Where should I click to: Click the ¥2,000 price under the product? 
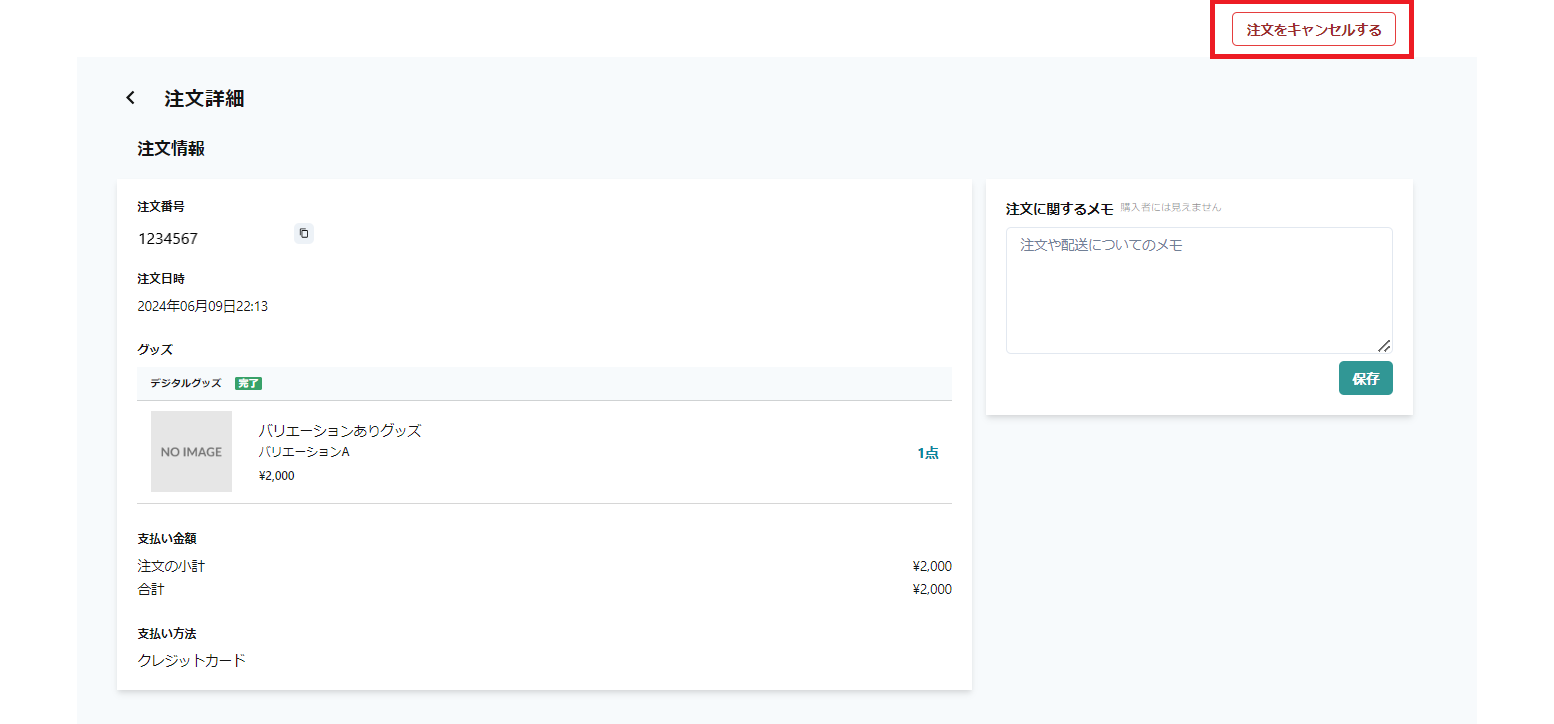pyautogui.click(x=276, y=476)
